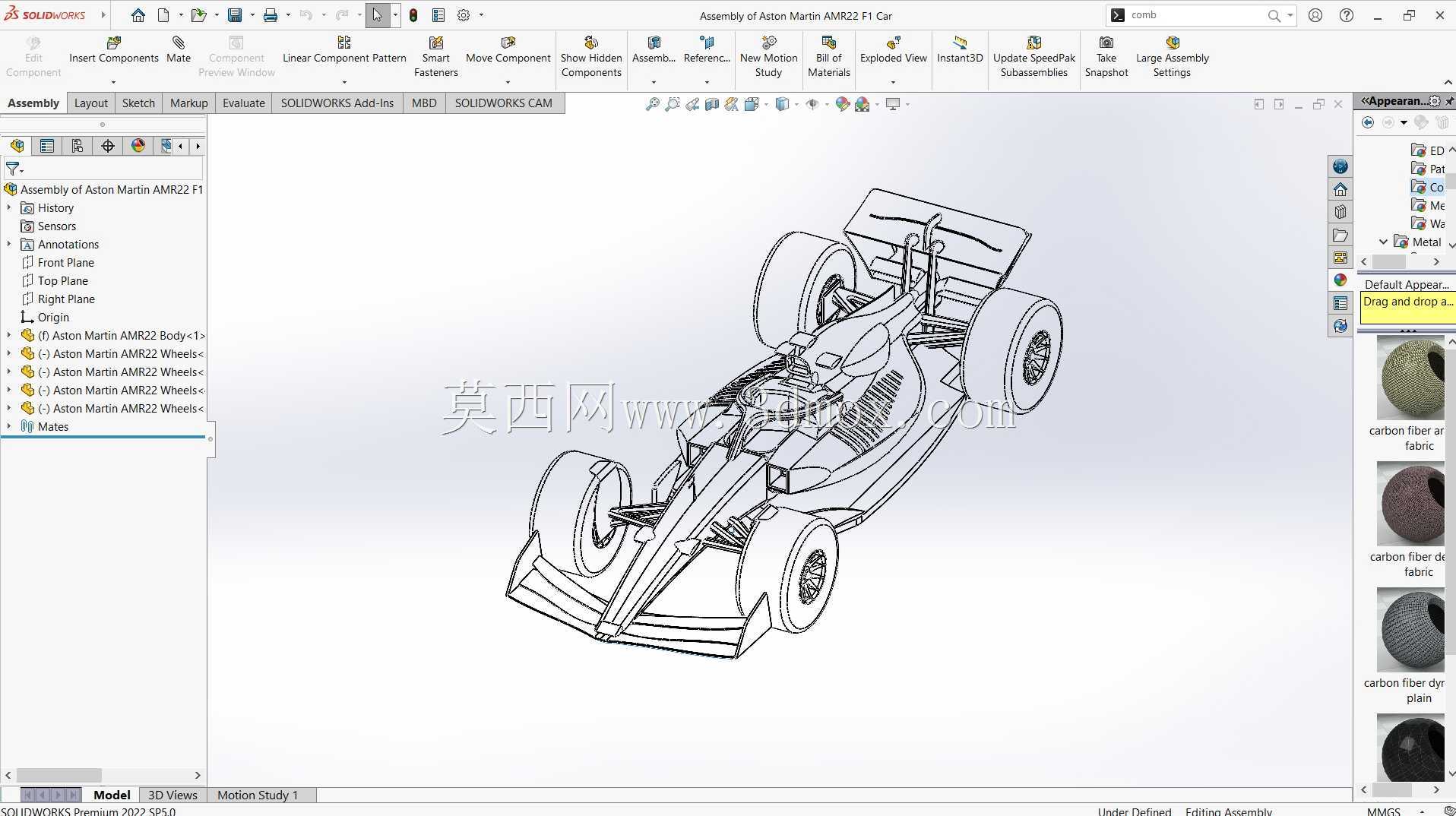Click Zoom to Fit icon in view toolbar
1456x816 pixels.
[x=652, y=104]
